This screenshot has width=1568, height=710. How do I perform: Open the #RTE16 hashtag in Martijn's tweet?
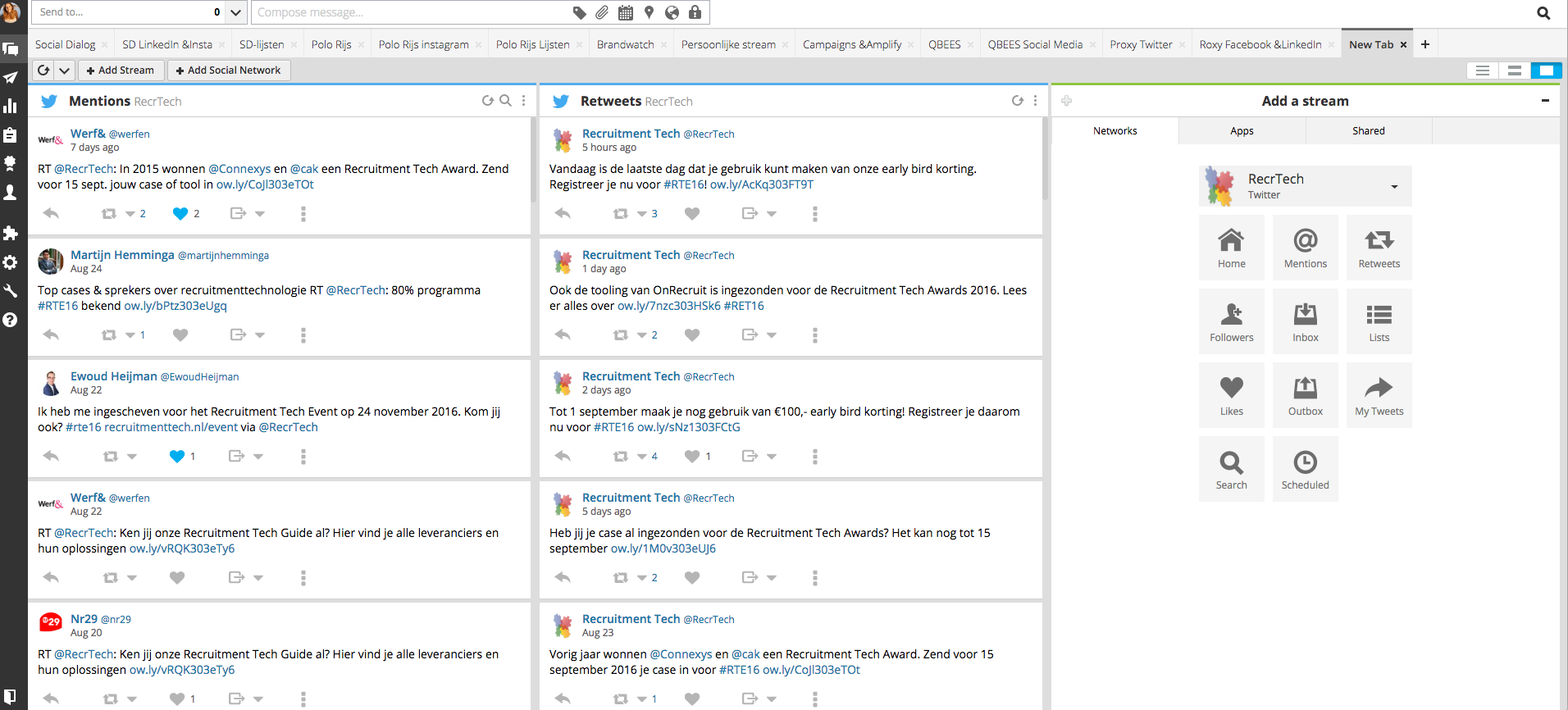pyautogui.click(x=57, y=306)
